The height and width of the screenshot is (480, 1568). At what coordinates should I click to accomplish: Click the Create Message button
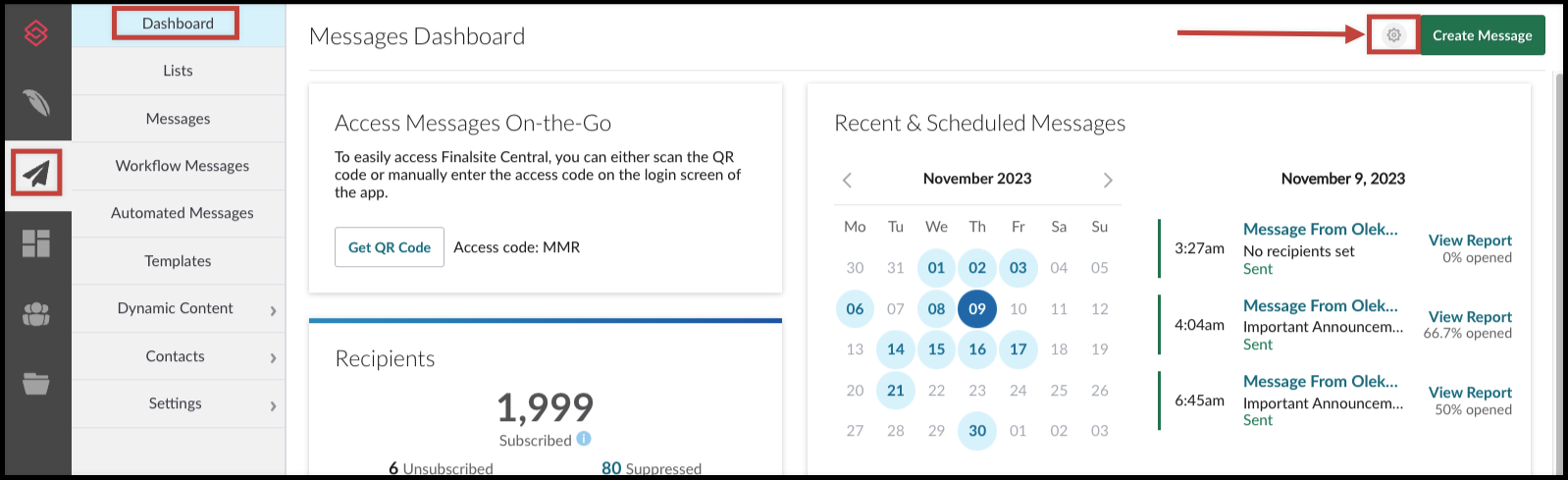(1482, 35)
